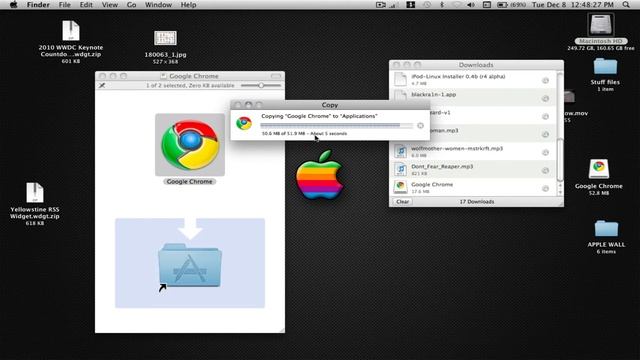This screenshot has height=360, width=640.
Task: Click the Downloads window scrollbar thumb
Action: click(x=560, y=160)
